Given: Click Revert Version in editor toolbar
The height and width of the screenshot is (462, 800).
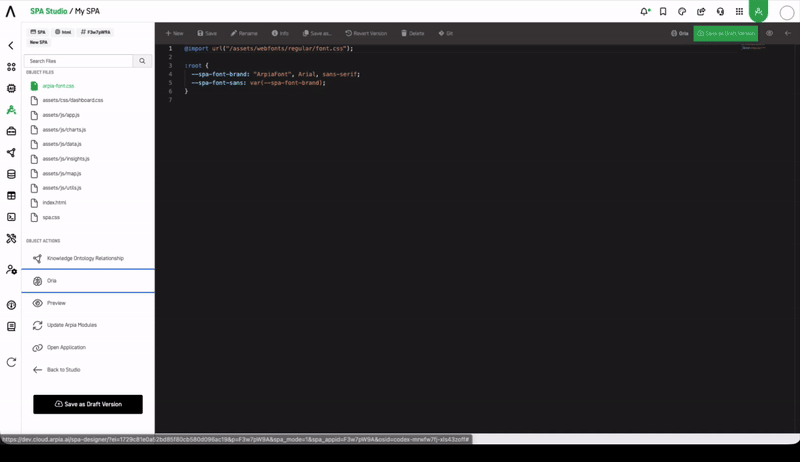Looking at the screenshot, I should 366,33.
